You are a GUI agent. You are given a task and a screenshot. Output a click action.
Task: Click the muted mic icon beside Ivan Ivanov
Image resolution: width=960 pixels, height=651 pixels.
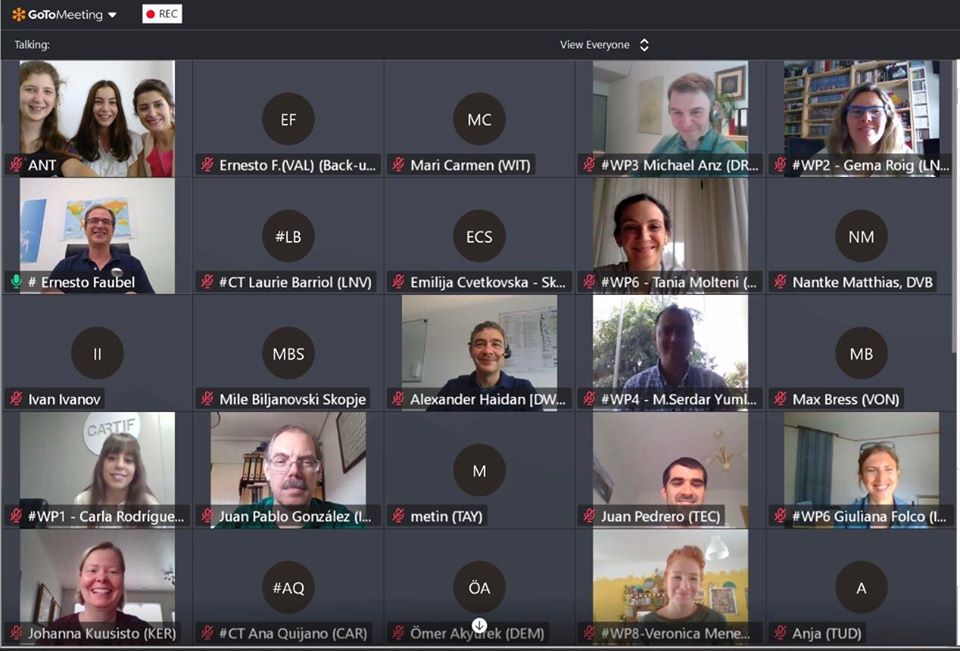(17, 399)
